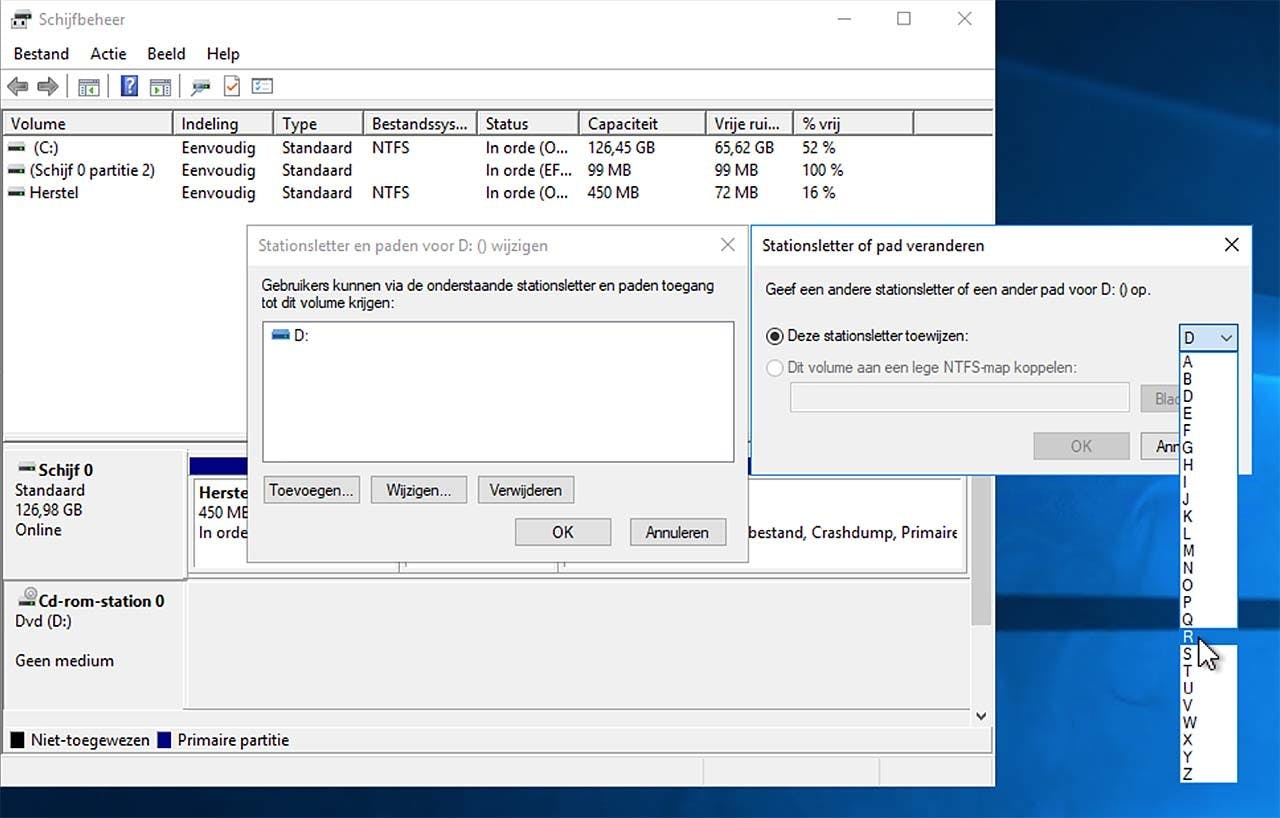The height and width of the screenshot is (818, 1280).
Task: Click the show/hide console tree icon
Action: coord(89,87)
